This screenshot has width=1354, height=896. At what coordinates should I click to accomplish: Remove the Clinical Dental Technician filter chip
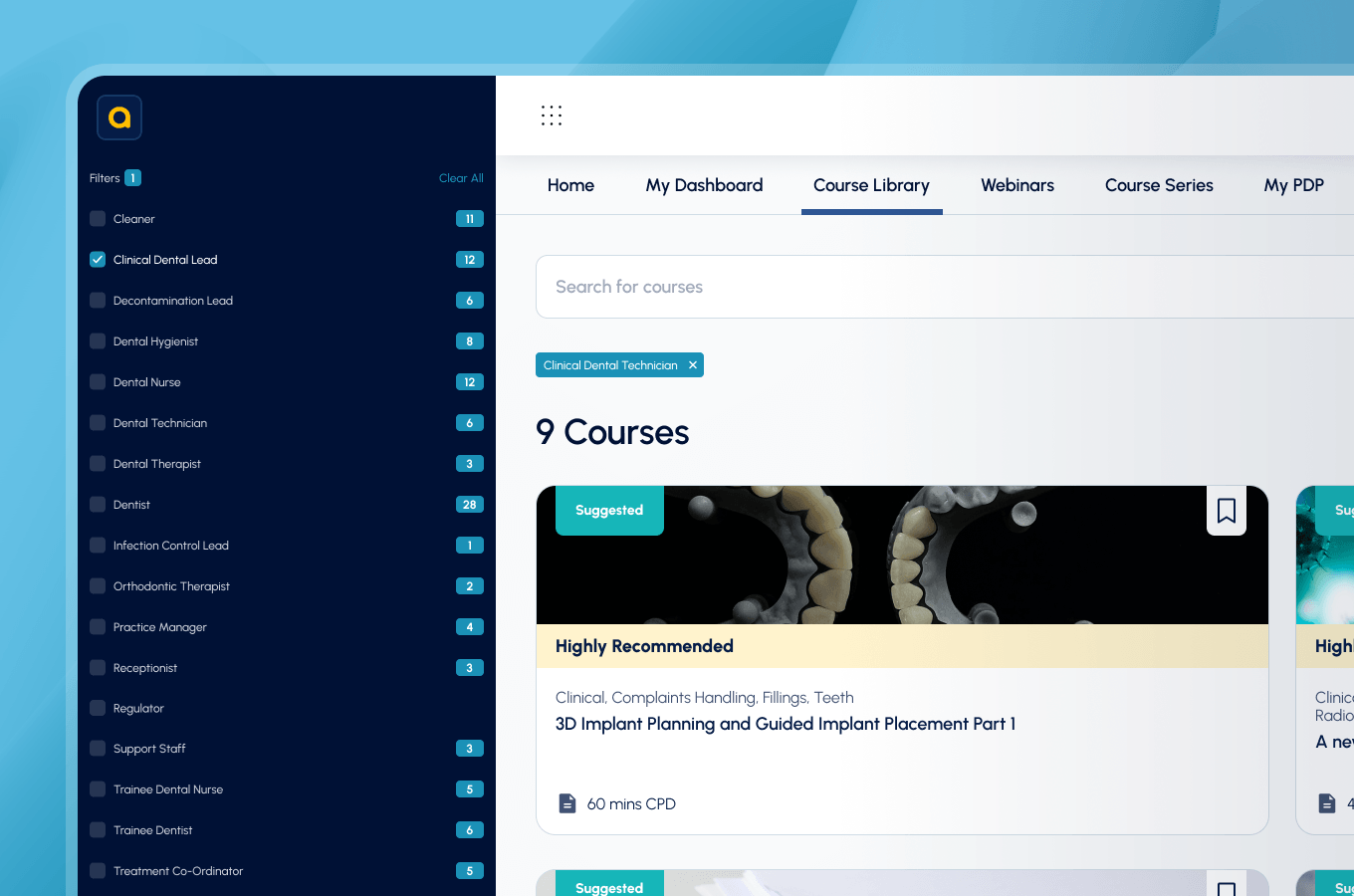(693, 365)
